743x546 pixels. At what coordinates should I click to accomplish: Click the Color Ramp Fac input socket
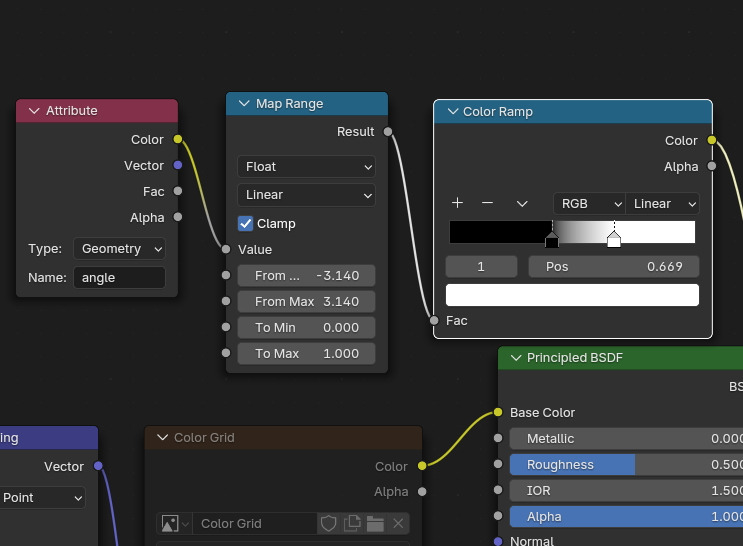pyautogui.click(x=434, y=320)
